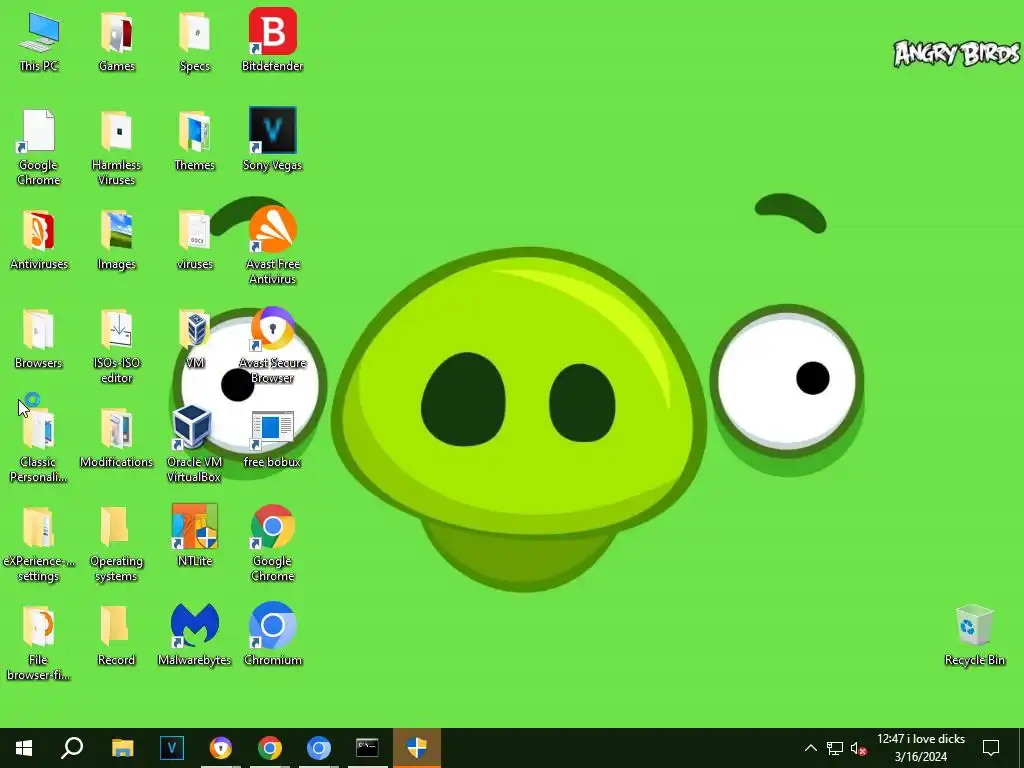Open network status tray icon

click(835, 748)
